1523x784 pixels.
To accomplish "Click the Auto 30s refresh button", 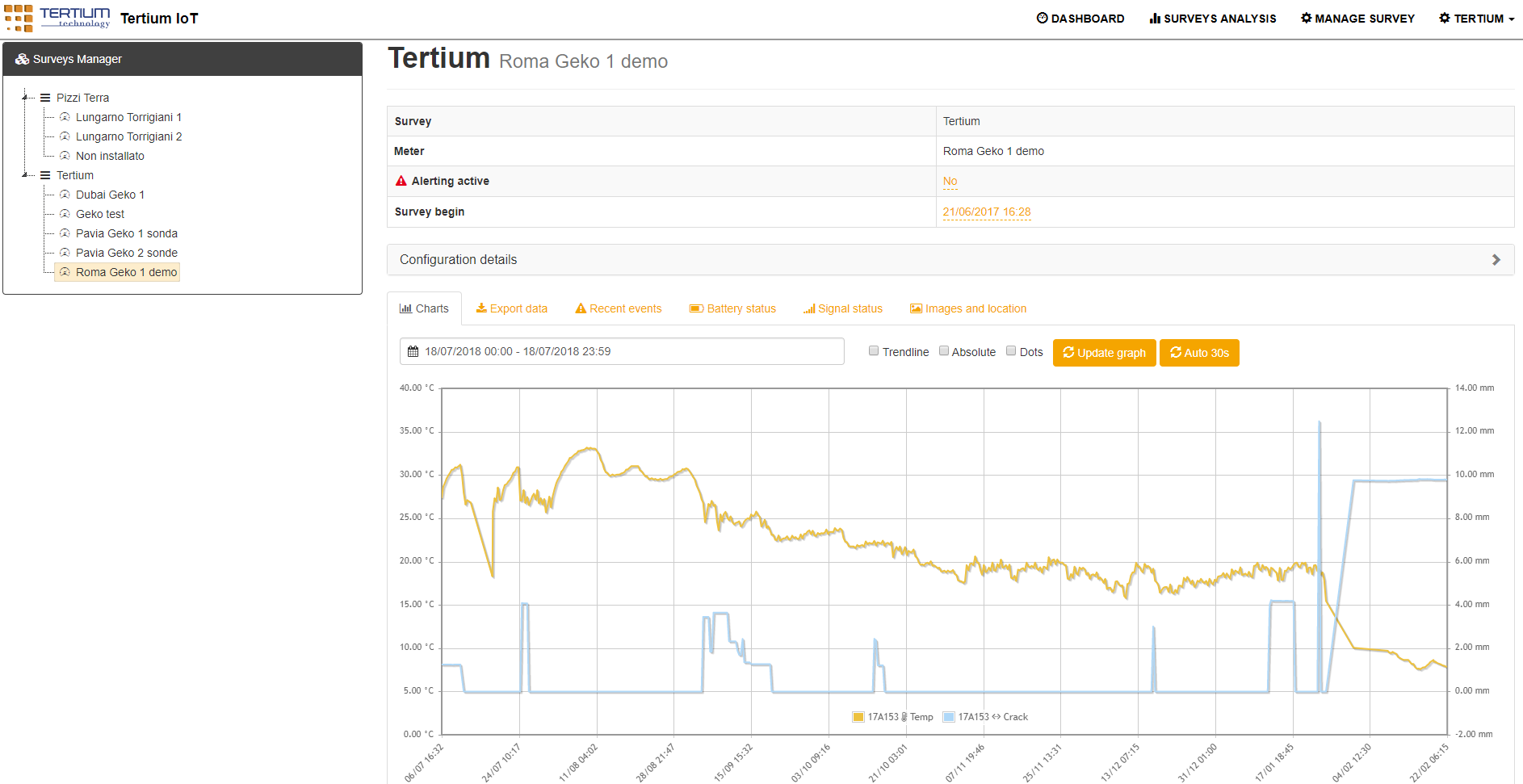I will (1199, 353).
